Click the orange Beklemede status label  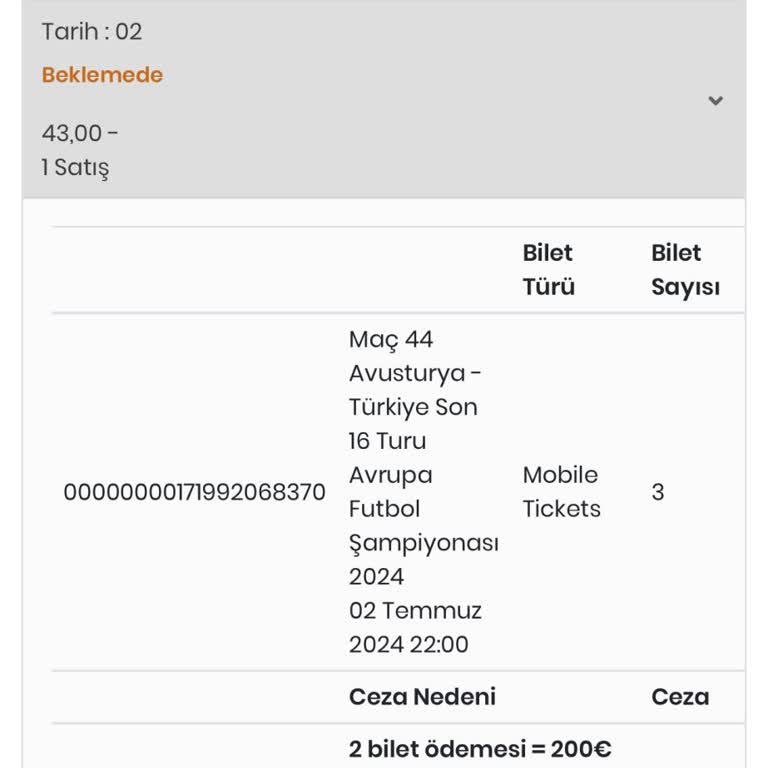point(102,75)
